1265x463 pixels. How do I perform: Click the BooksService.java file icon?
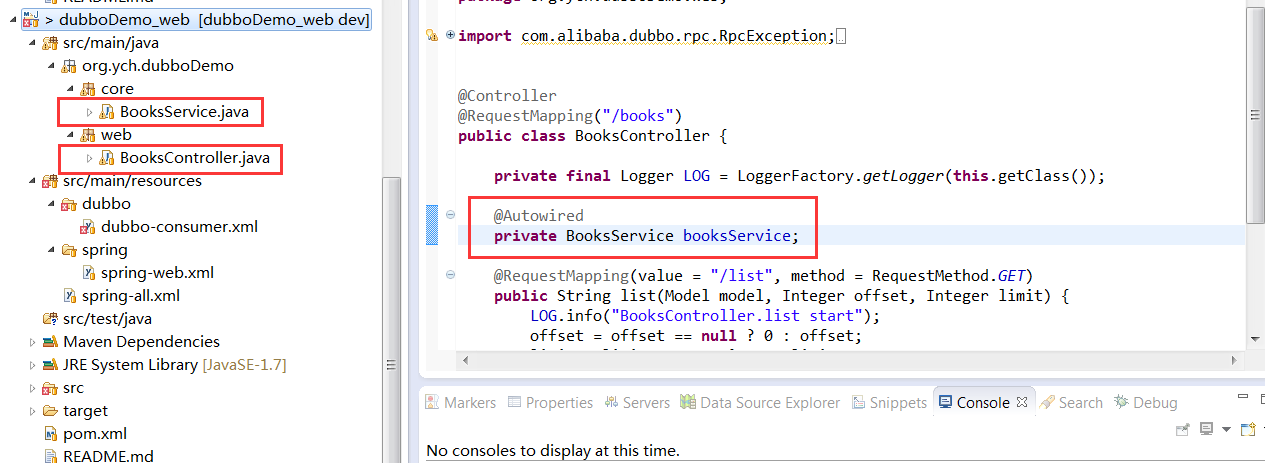(x=107, y=112)
